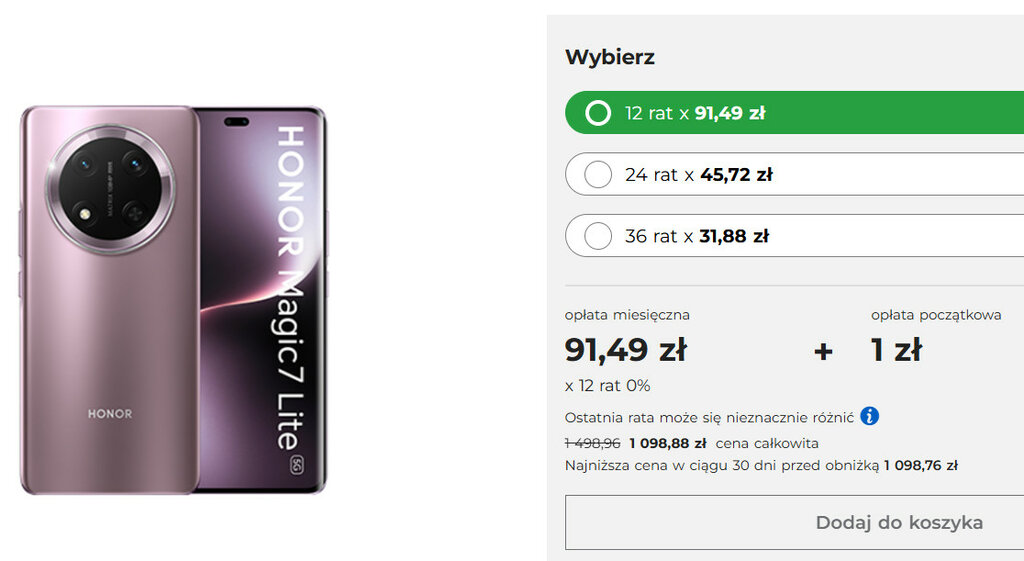Click the large monthly fee 91,49 zł

(x=626, y=350)
